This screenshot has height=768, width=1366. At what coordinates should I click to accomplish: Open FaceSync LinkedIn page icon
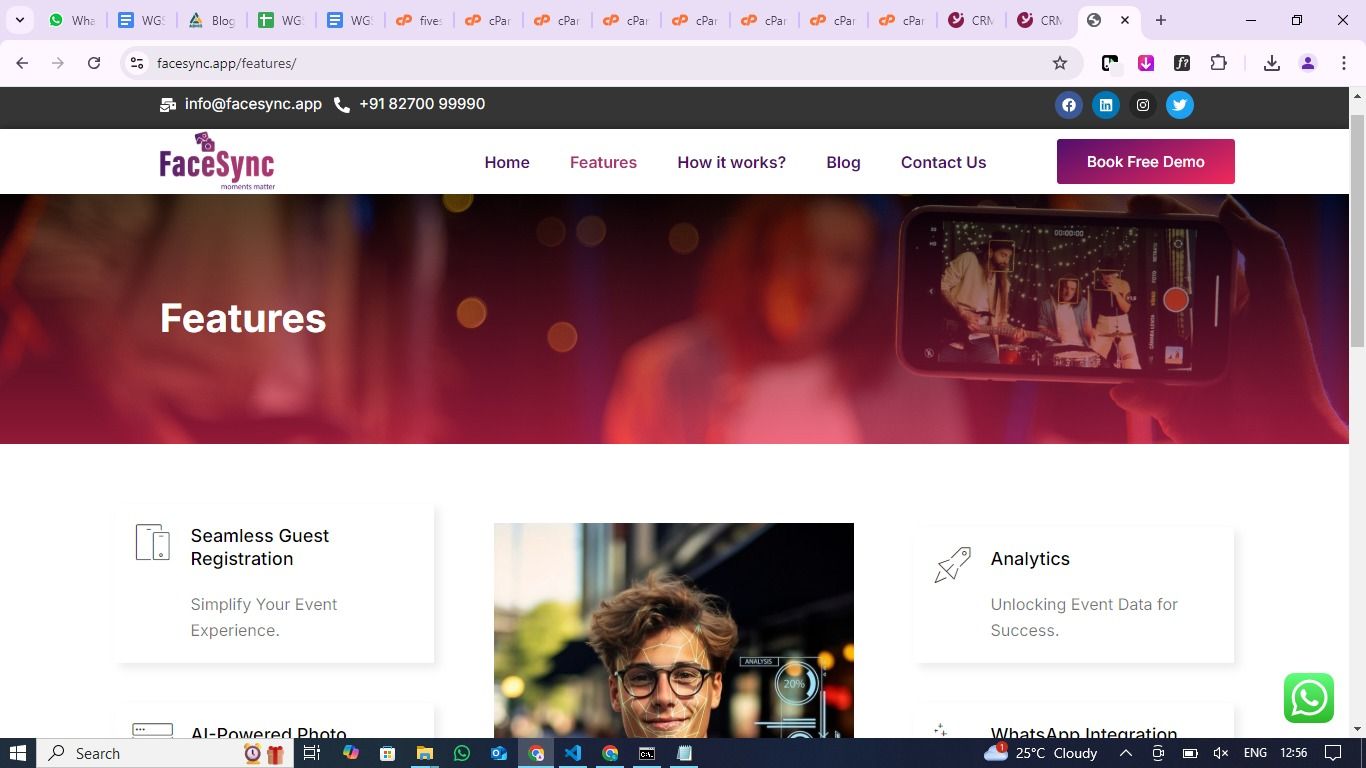point(1106,105)
